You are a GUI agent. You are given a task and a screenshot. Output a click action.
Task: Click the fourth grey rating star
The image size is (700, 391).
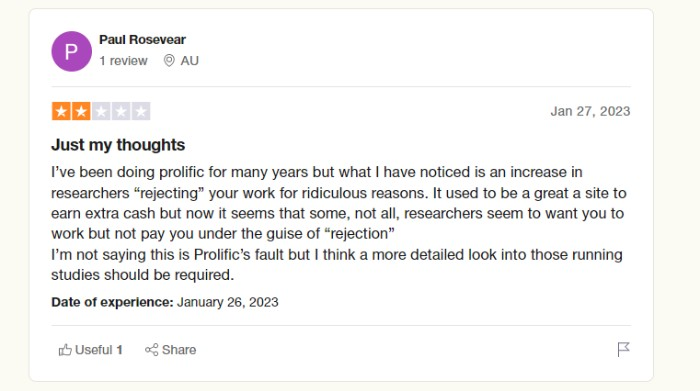pyautogui.click(x=121, y=111)
